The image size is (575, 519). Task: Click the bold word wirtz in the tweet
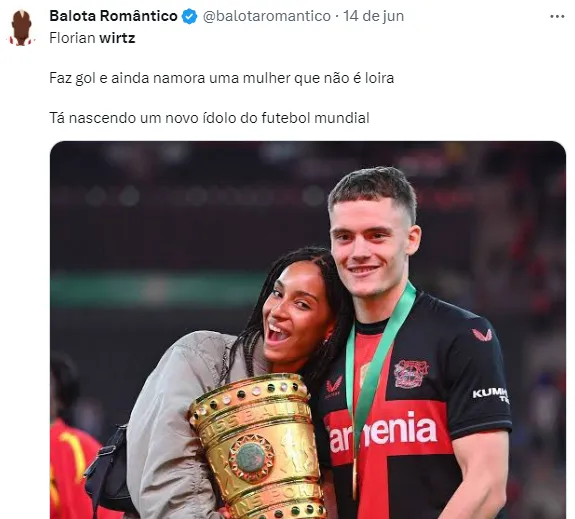(x=117, y=38)
